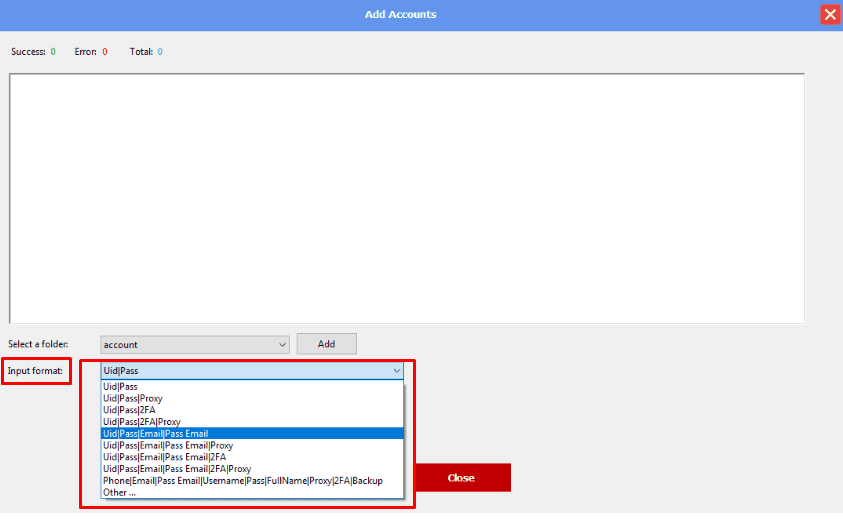Select Uid|Pass|Proxy format option
The image size is (843, 519).
(x=132, y=398)
